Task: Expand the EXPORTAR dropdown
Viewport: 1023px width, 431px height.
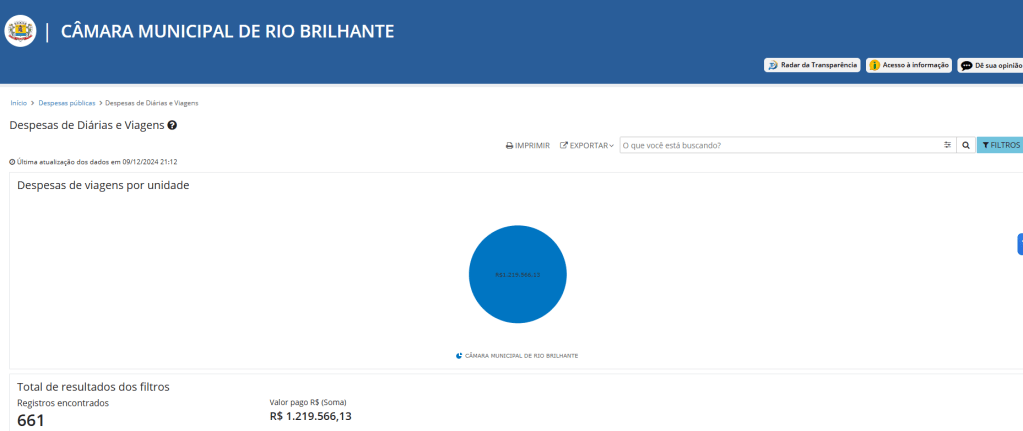Action: pyautogui.click(x=587, y=145)
